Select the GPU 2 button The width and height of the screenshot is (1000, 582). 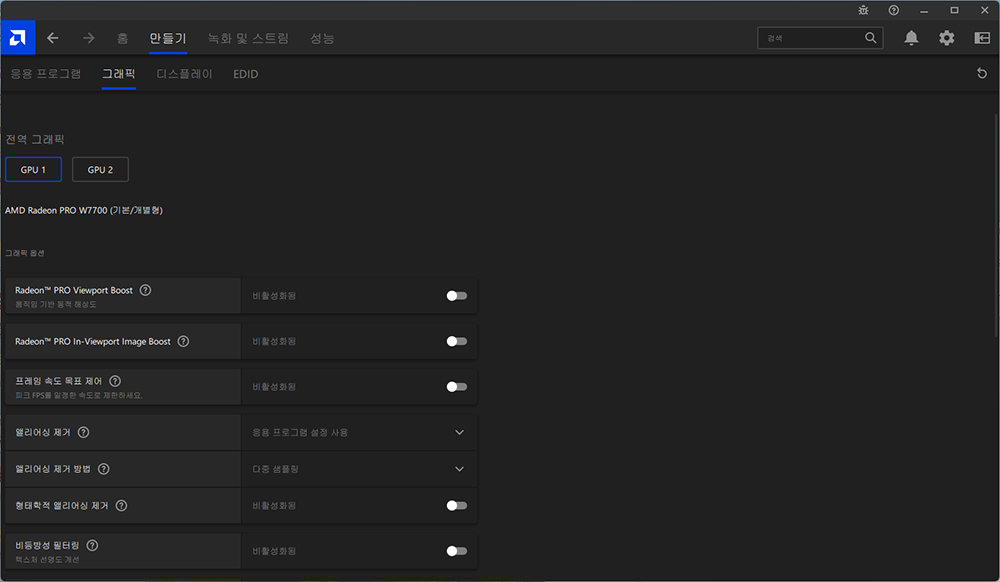point(100,170)
